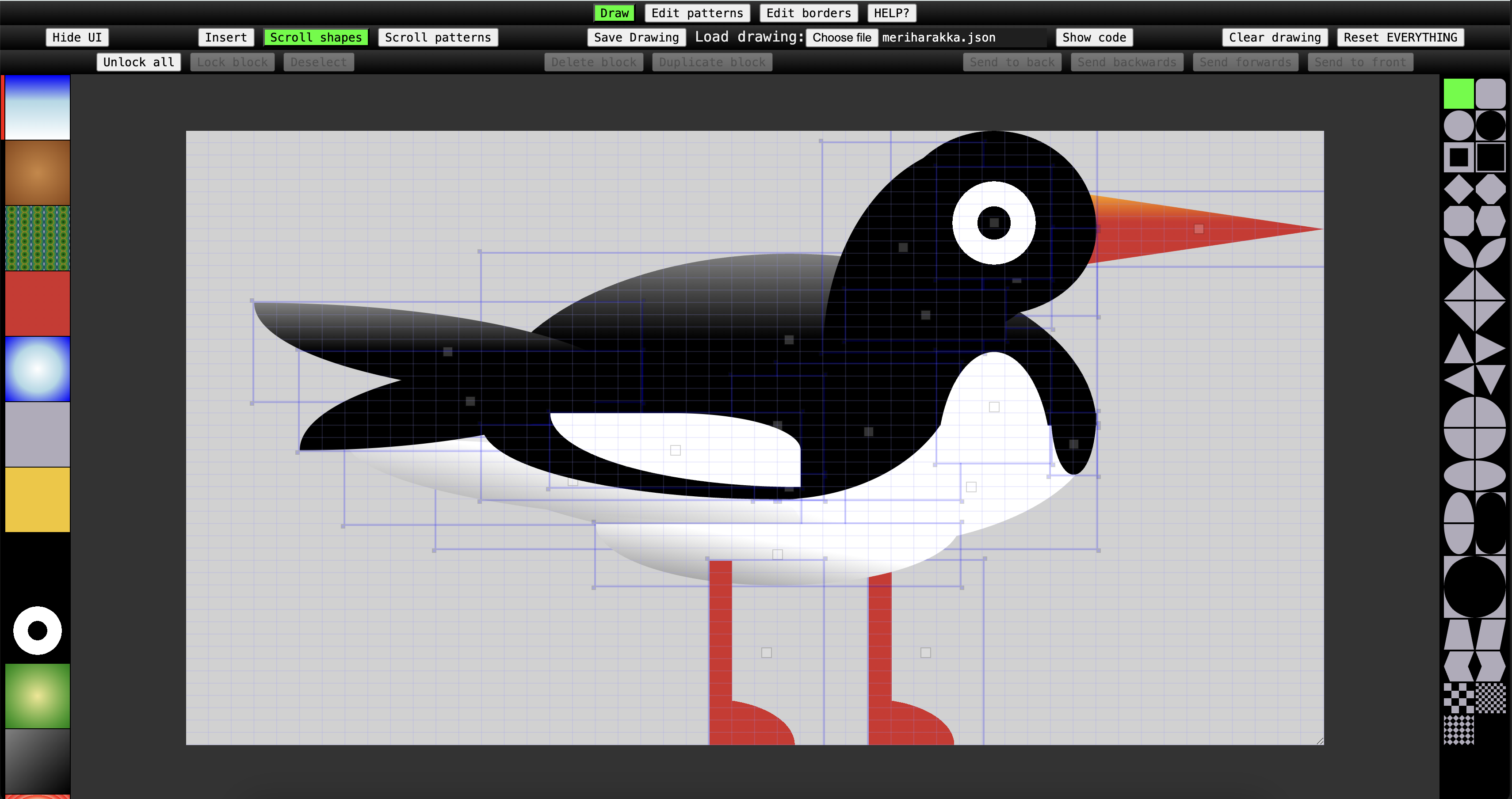Toggle Scroll shapes mode

(316, 38)
